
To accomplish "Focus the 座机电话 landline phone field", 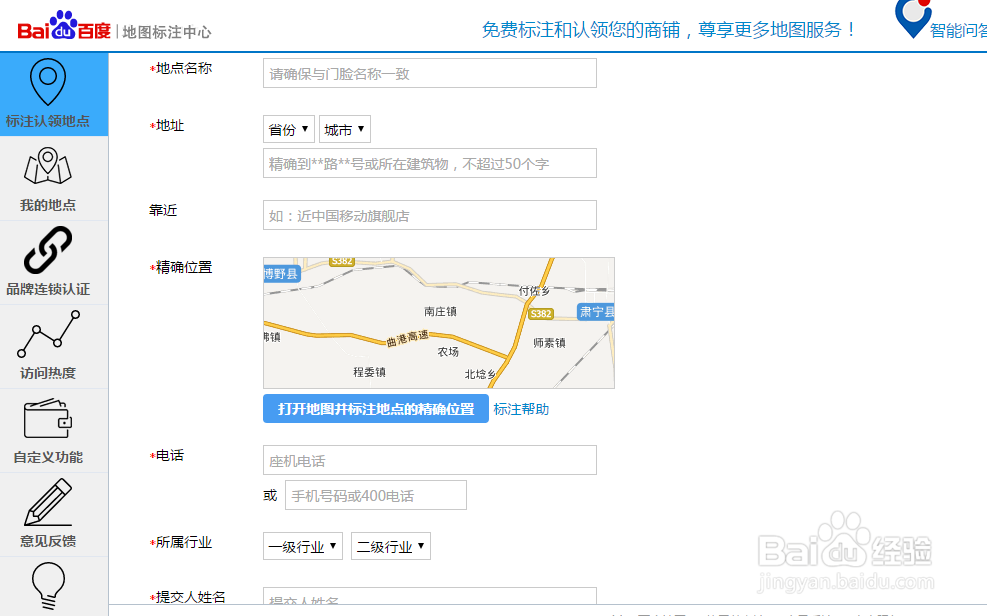I will (x=430, y=459).
